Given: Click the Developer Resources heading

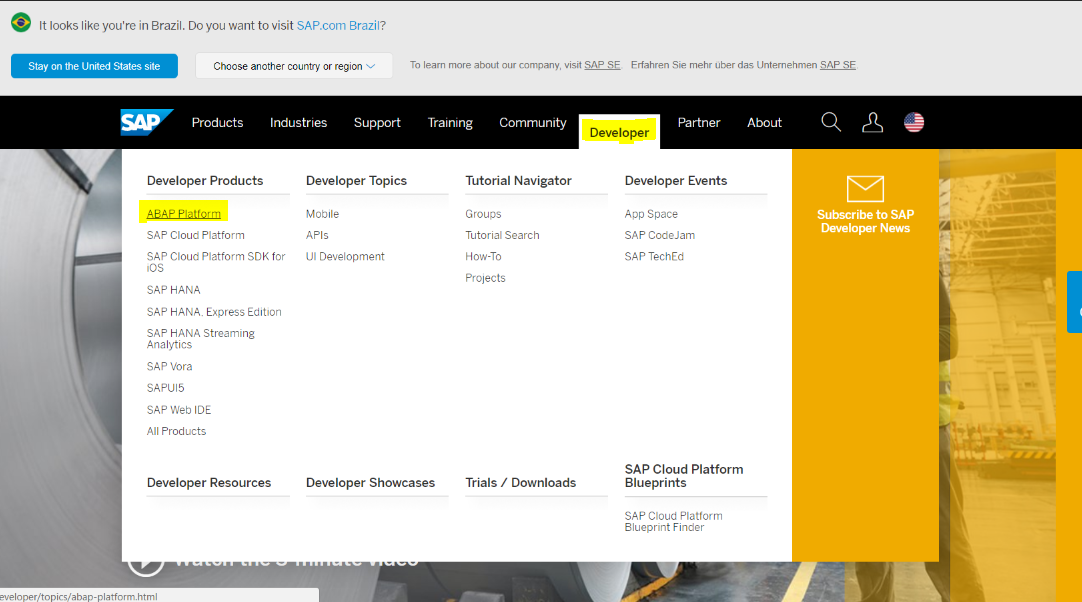Looking at the screenshot, I should 209,483.
